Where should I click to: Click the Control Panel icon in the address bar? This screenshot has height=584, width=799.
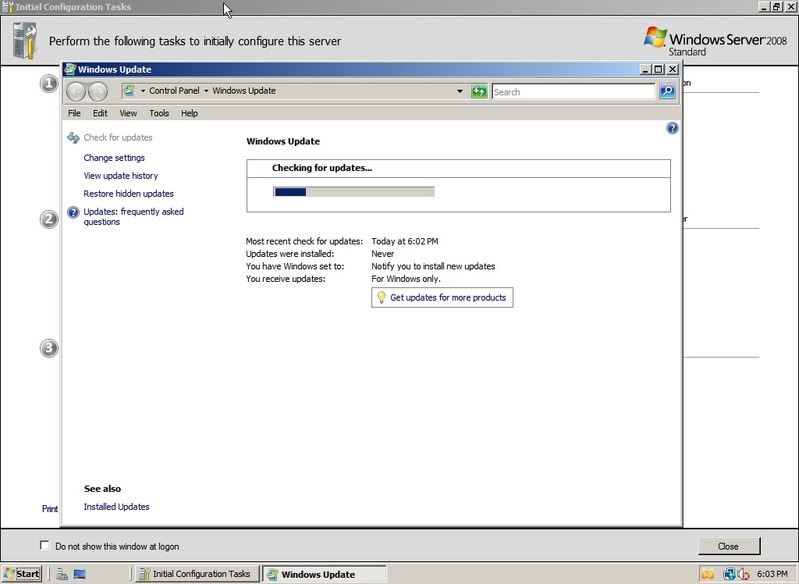pos(129,91)
